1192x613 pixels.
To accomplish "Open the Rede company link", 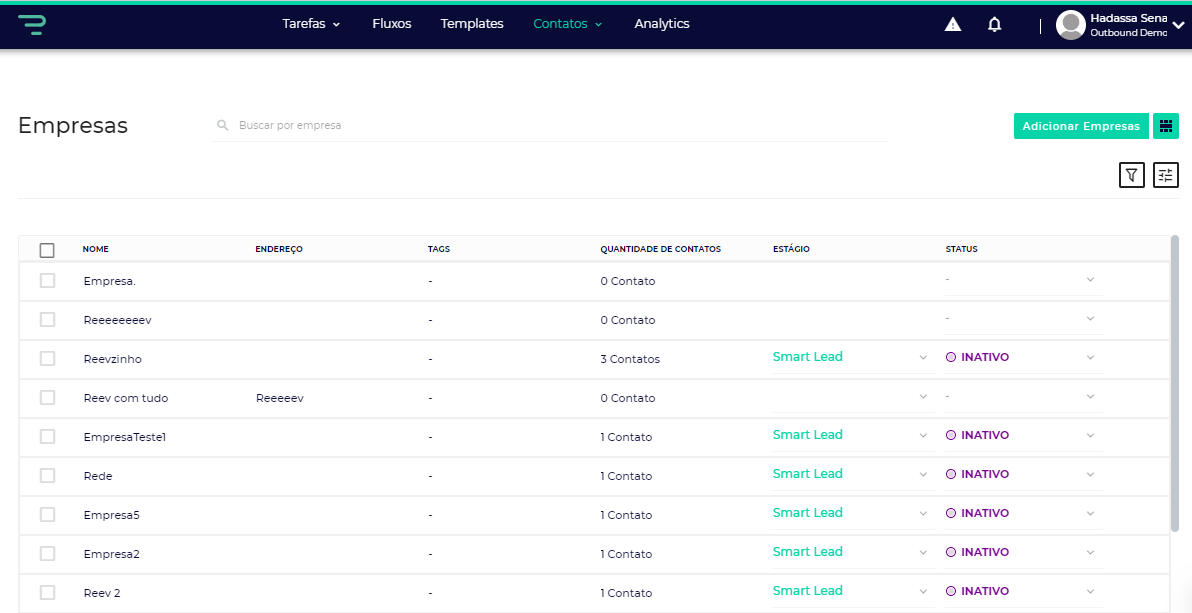I will pos(98,476).
